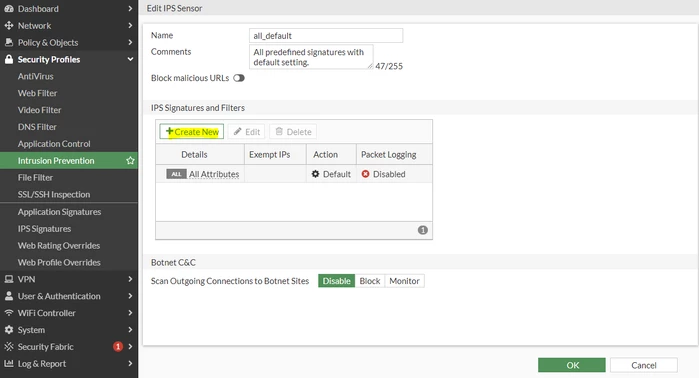Expand the Log & Report chevron

pyautogui.click(x=130, y=363)
